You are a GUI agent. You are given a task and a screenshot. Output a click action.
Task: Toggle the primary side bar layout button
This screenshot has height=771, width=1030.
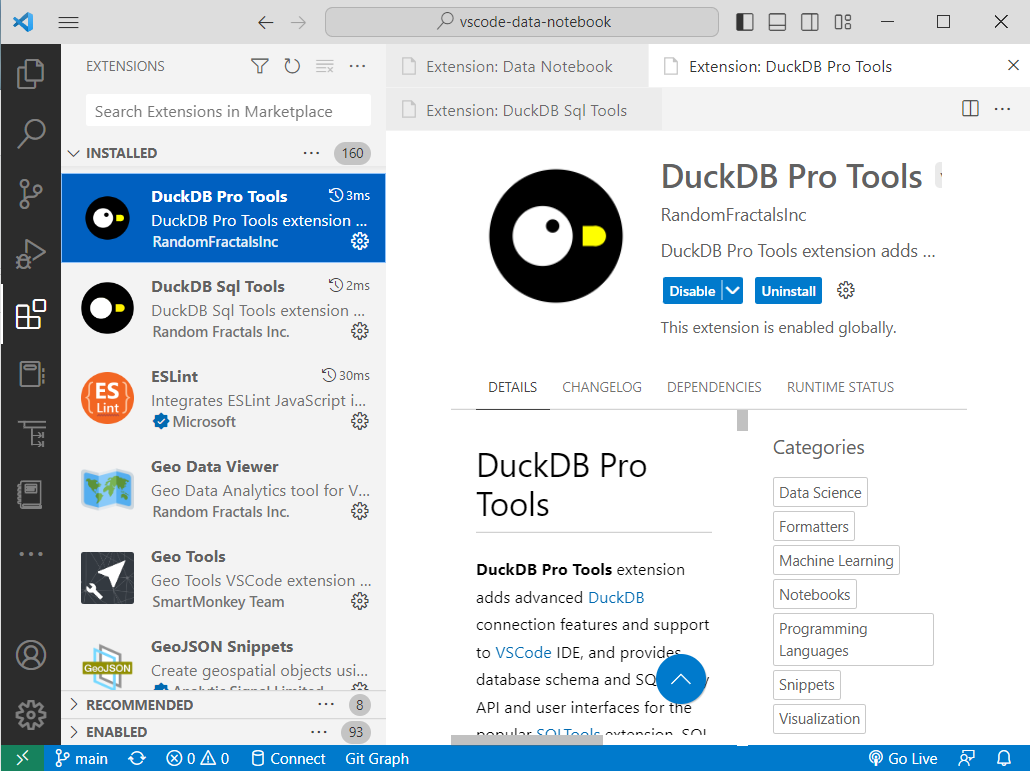pyautogui.click(x=744, y=22)
